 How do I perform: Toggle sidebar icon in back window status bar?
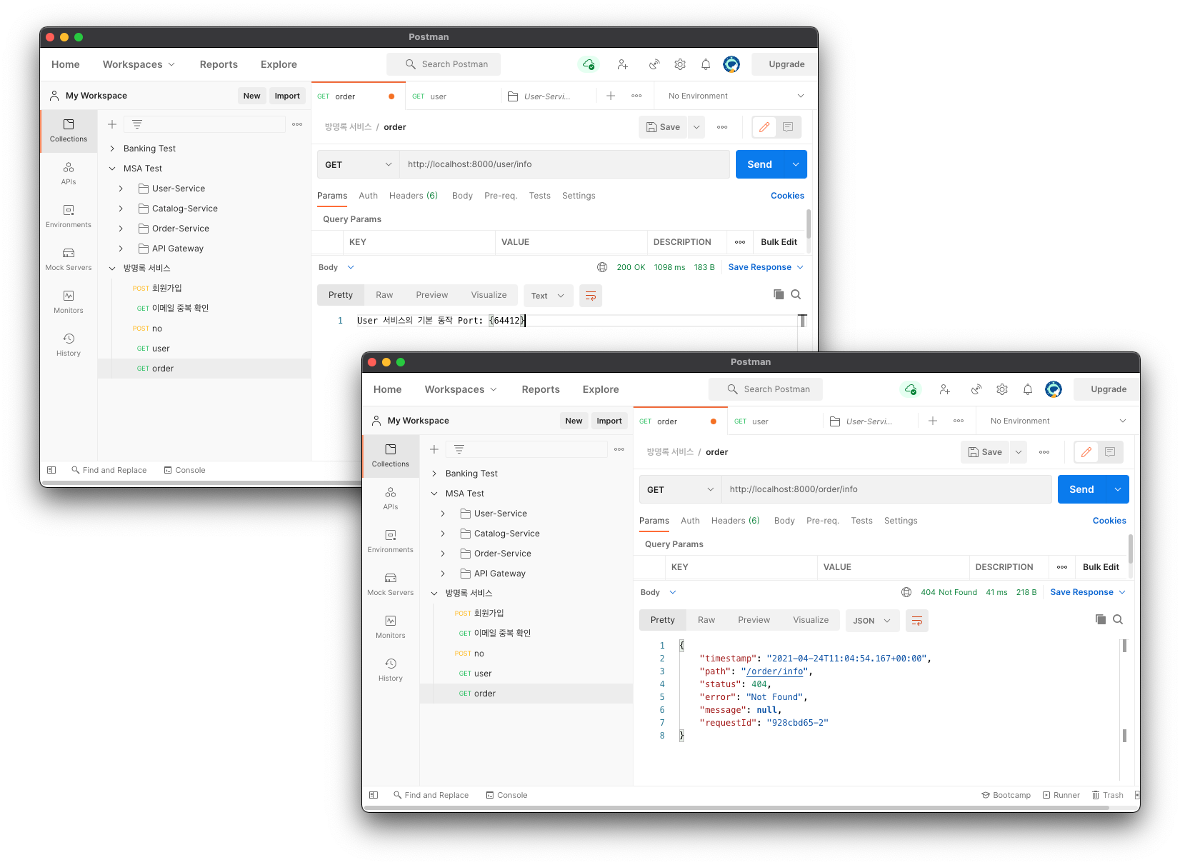tap(51, 470)
